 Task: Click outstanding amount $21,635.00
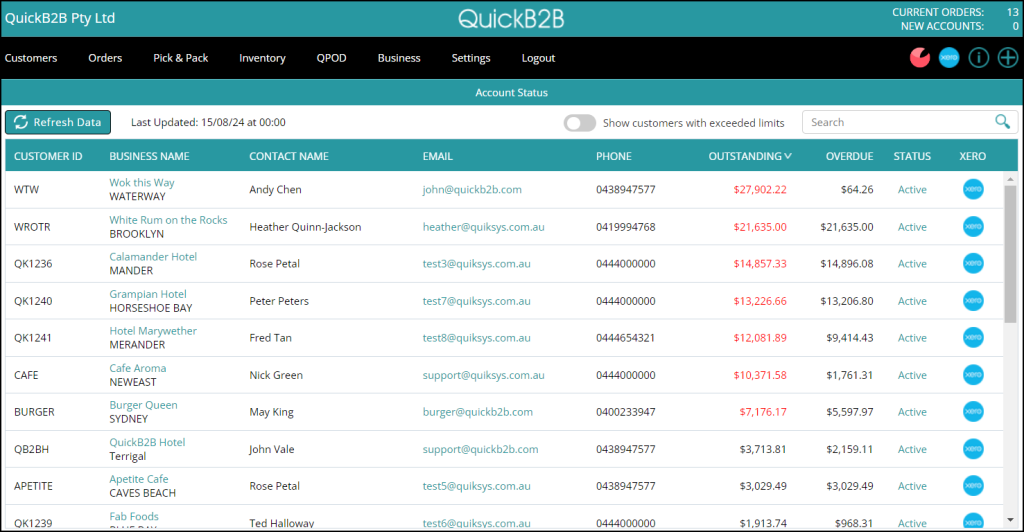pyautogui.click(x=760, y=227)
